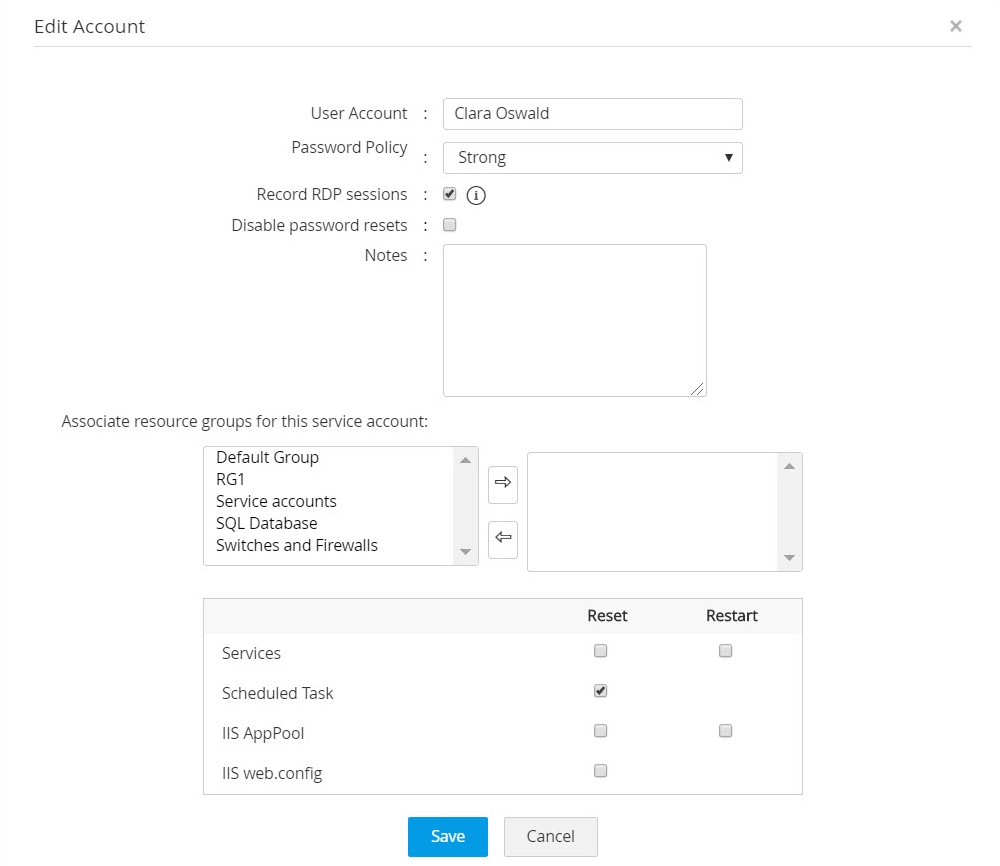Close the Edit Account dialog with X
The image size is (1000, 866).
[x=955, y=27]
